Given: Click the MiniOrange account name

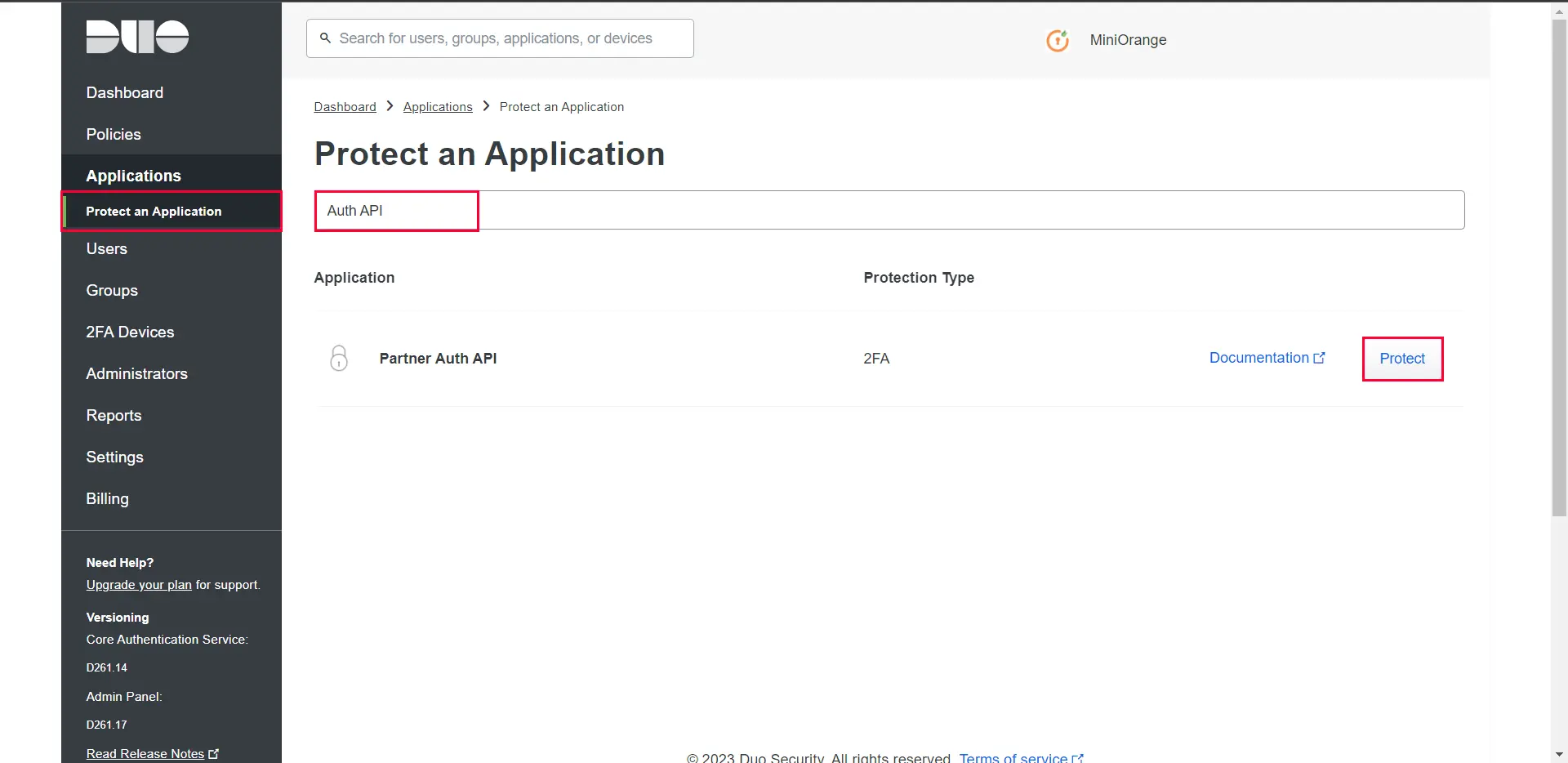Looking at the screenshot, I should coord(1128,40).
